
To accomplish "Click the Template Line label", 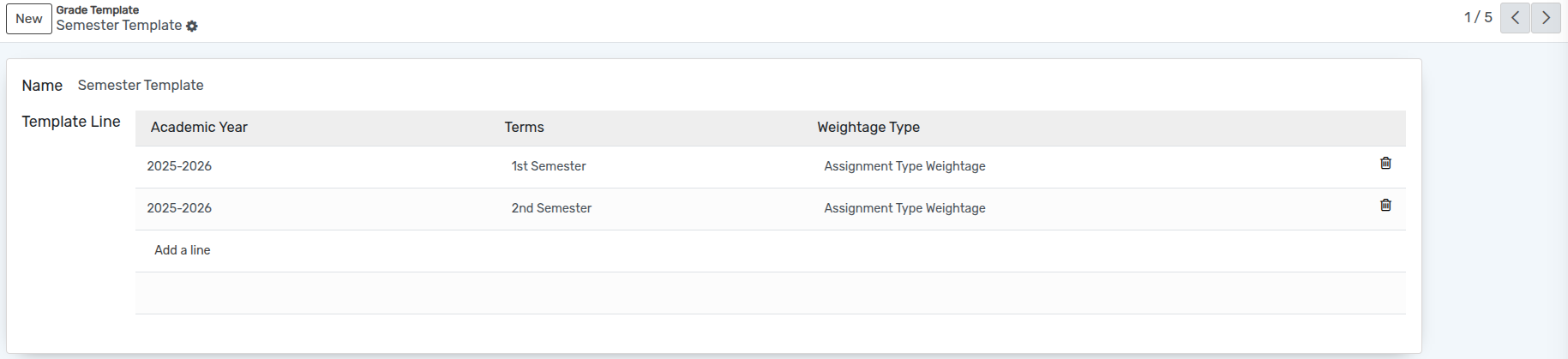I will coord(71,122).
